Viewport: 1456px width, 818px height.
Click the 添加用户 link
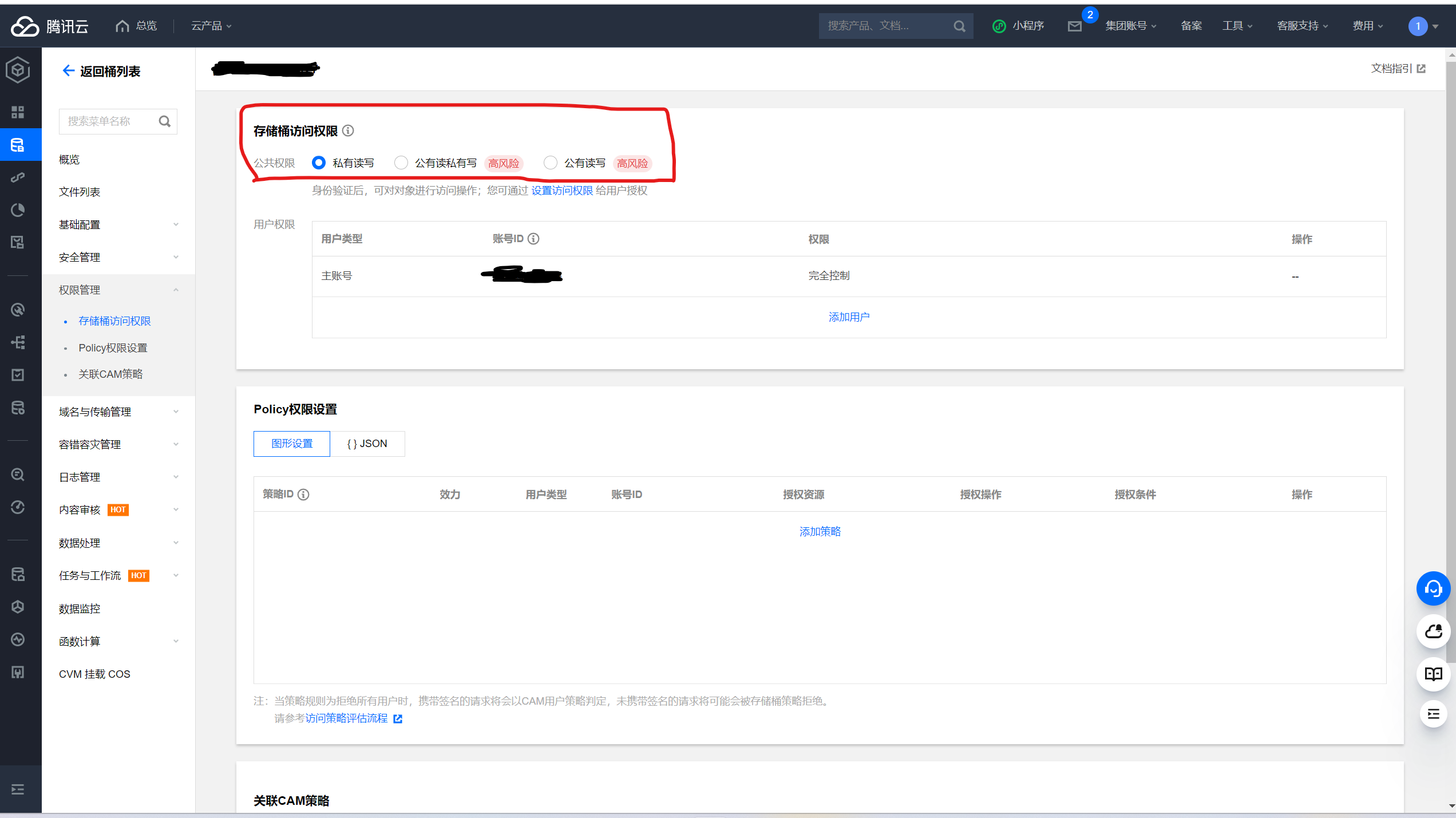pos(849,317)
